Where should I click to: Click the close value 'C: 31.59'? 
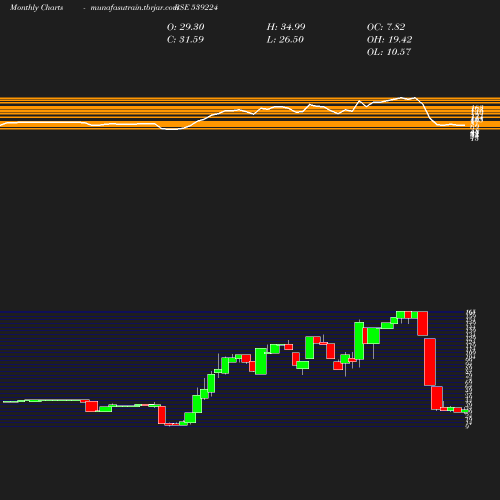tap(185, 39)
